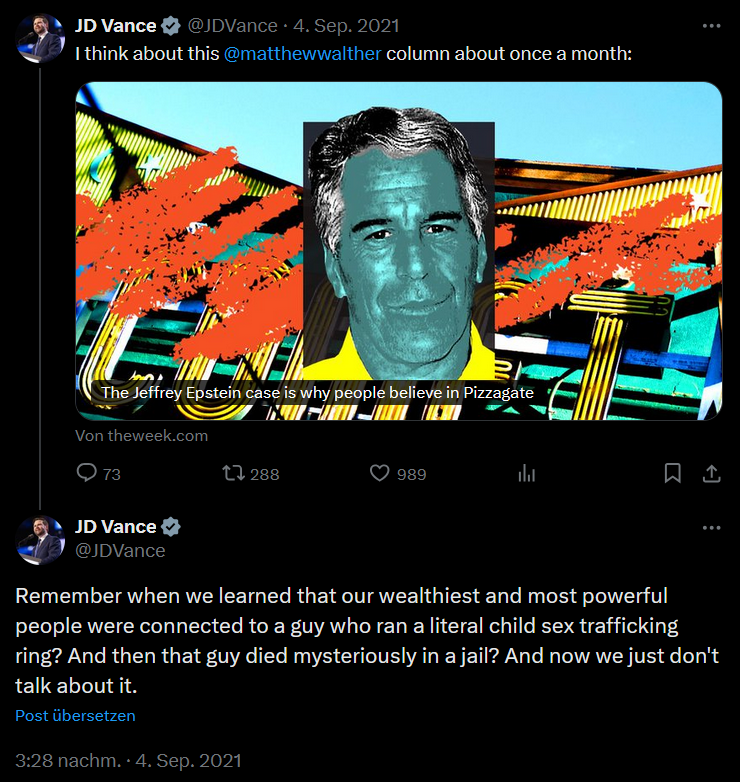Image resolution: width=740 pixels, height=782 pixels.
Task: Open the @matthewwalther mention link
Action: 303,54
